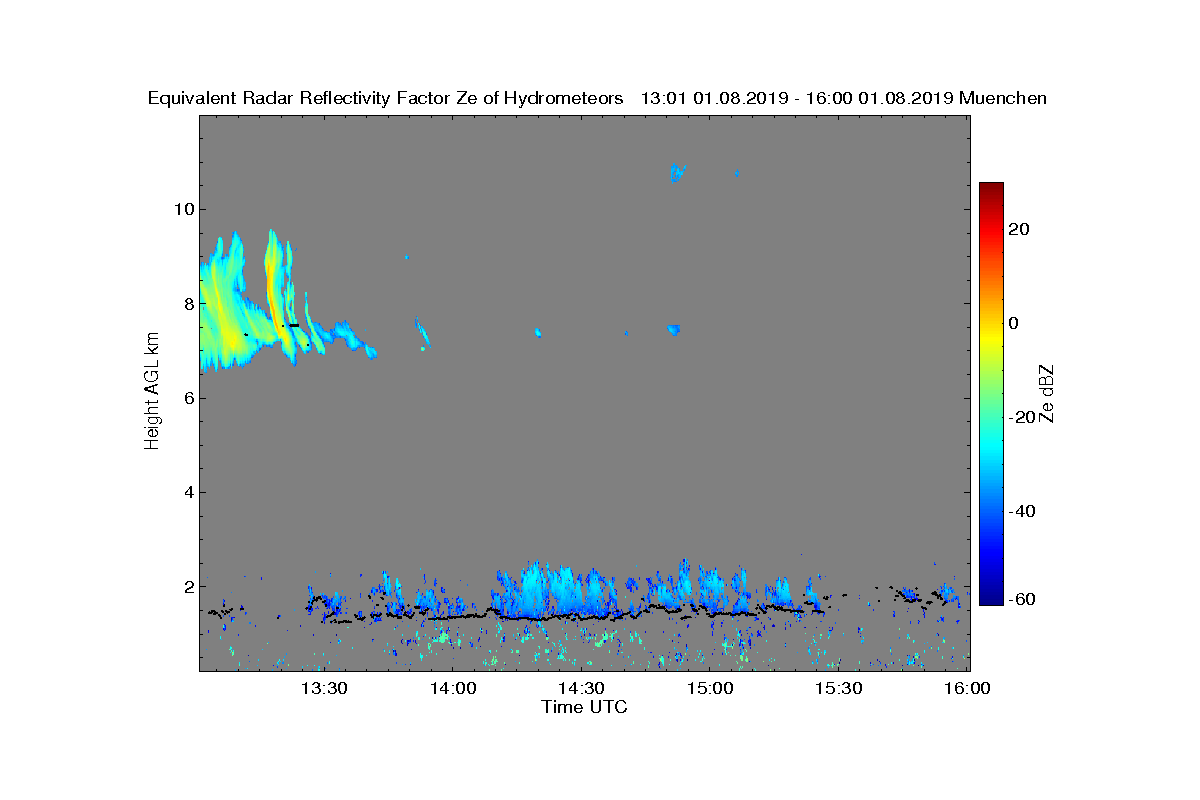Click the dark blue bottom of the colorbar
Screen dimensions: 1200x800
tap(991, 597)
